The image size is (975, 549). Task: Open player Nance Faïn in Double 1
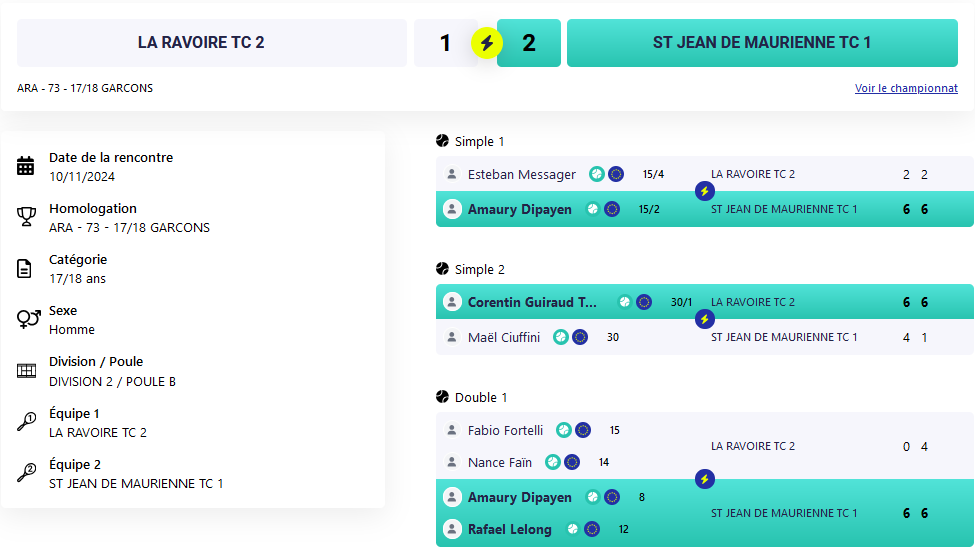[500, 463]
